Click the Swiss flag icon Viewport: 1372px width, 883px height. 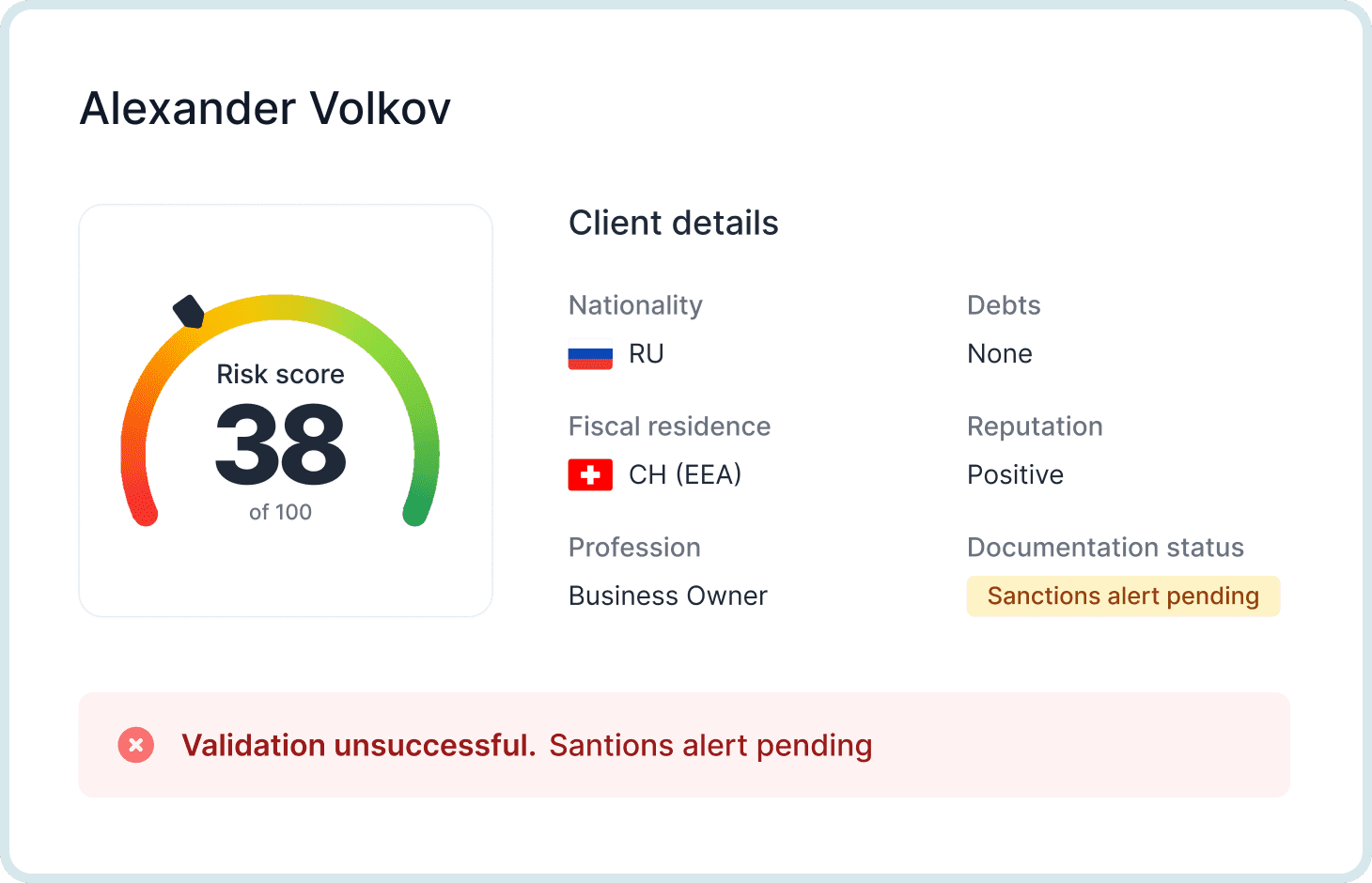[x=590, y=475]
